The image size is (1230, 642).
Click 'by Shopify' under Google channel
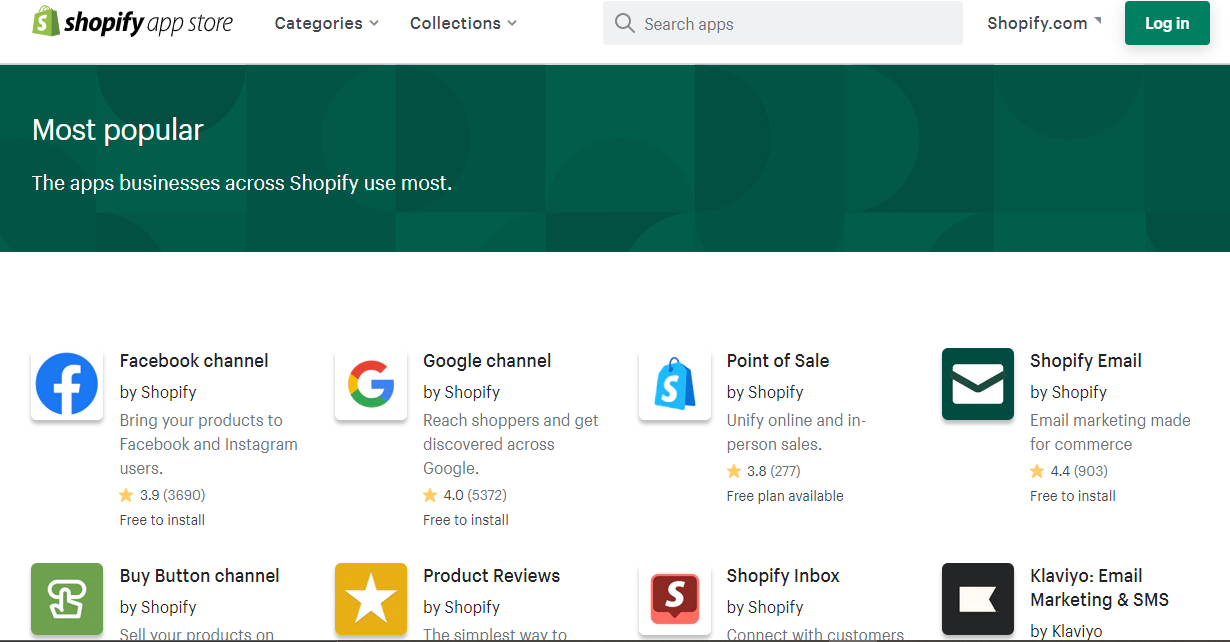pyautogui.click(x=461, y=392)
